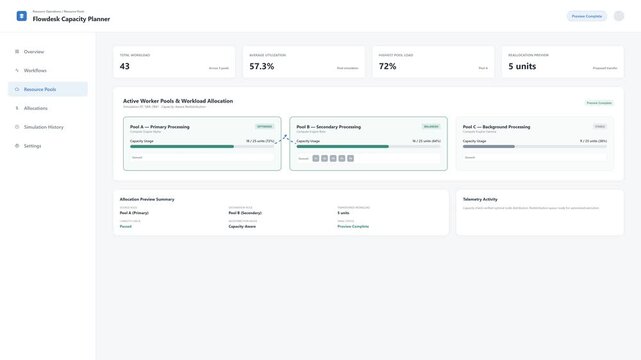Click the Simulation History sidebar icon

click(17, 127)
